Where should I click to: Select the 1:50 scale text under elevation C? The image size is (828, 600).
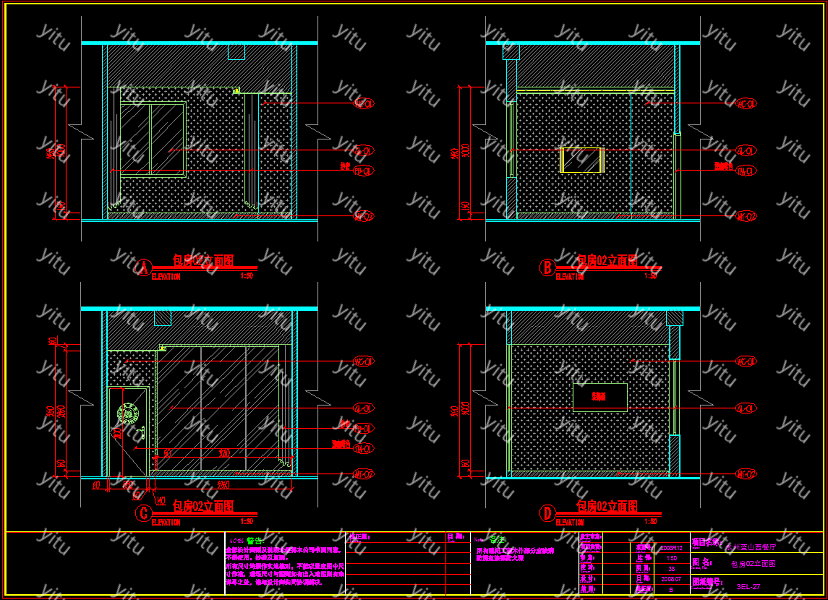(247, 521)
